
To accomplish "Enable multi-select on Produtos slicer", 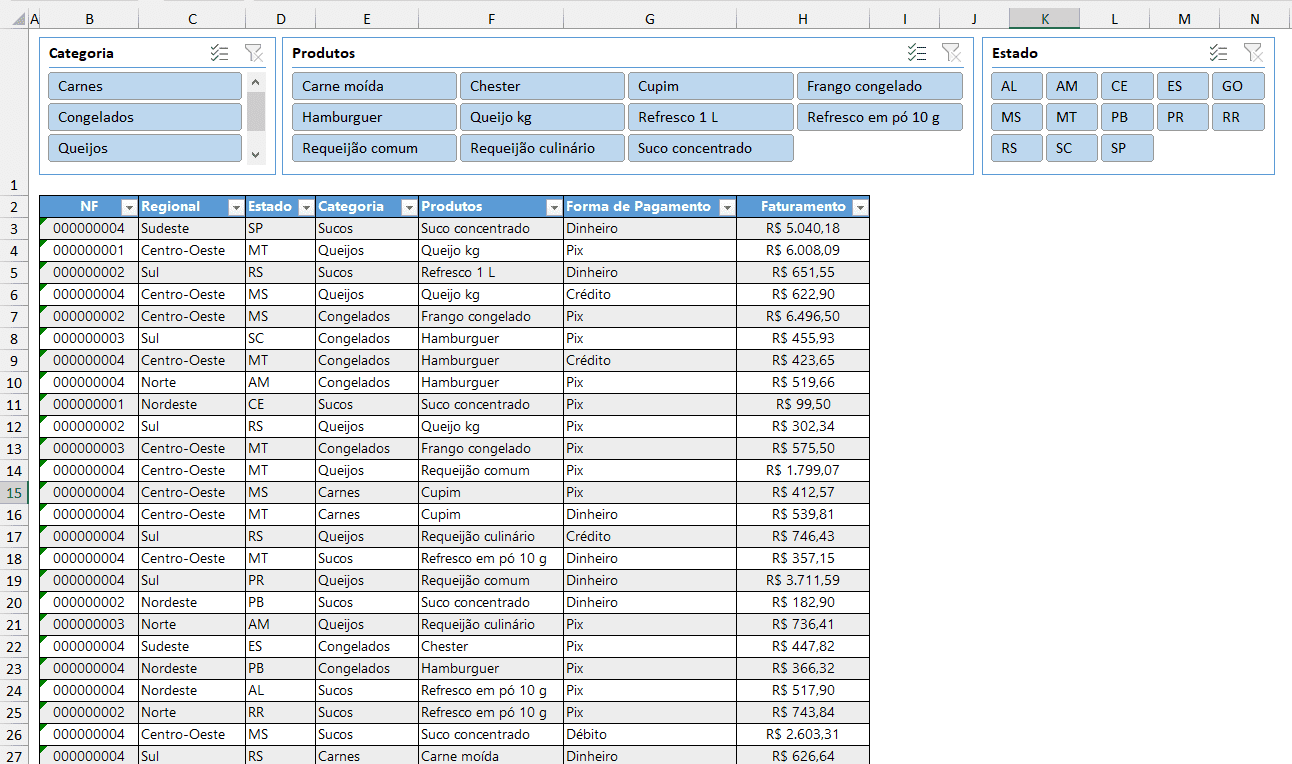I will (x=915, y=53).
